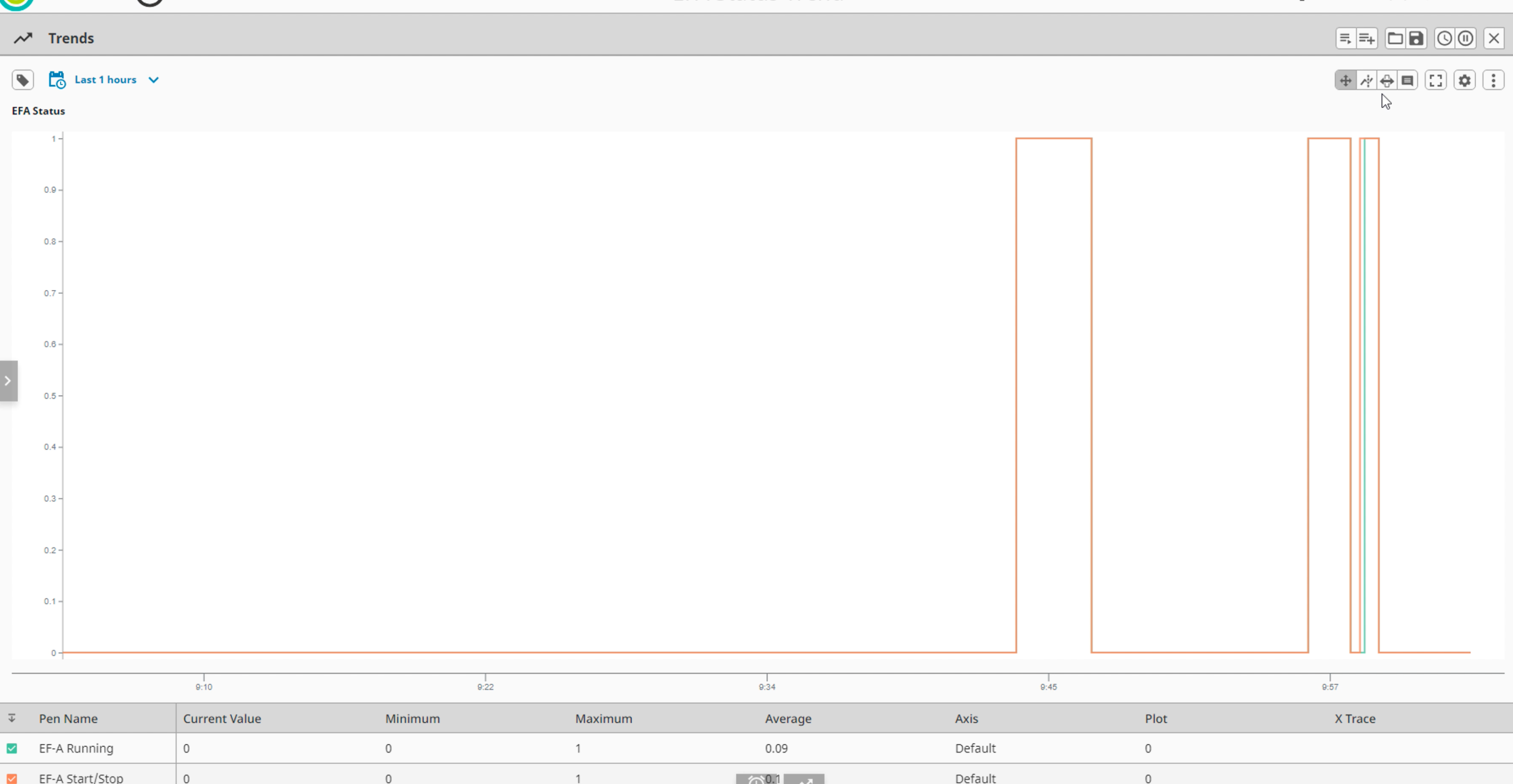Select the pan/move chart tool
The image size is (1513, 784).
1346,81
